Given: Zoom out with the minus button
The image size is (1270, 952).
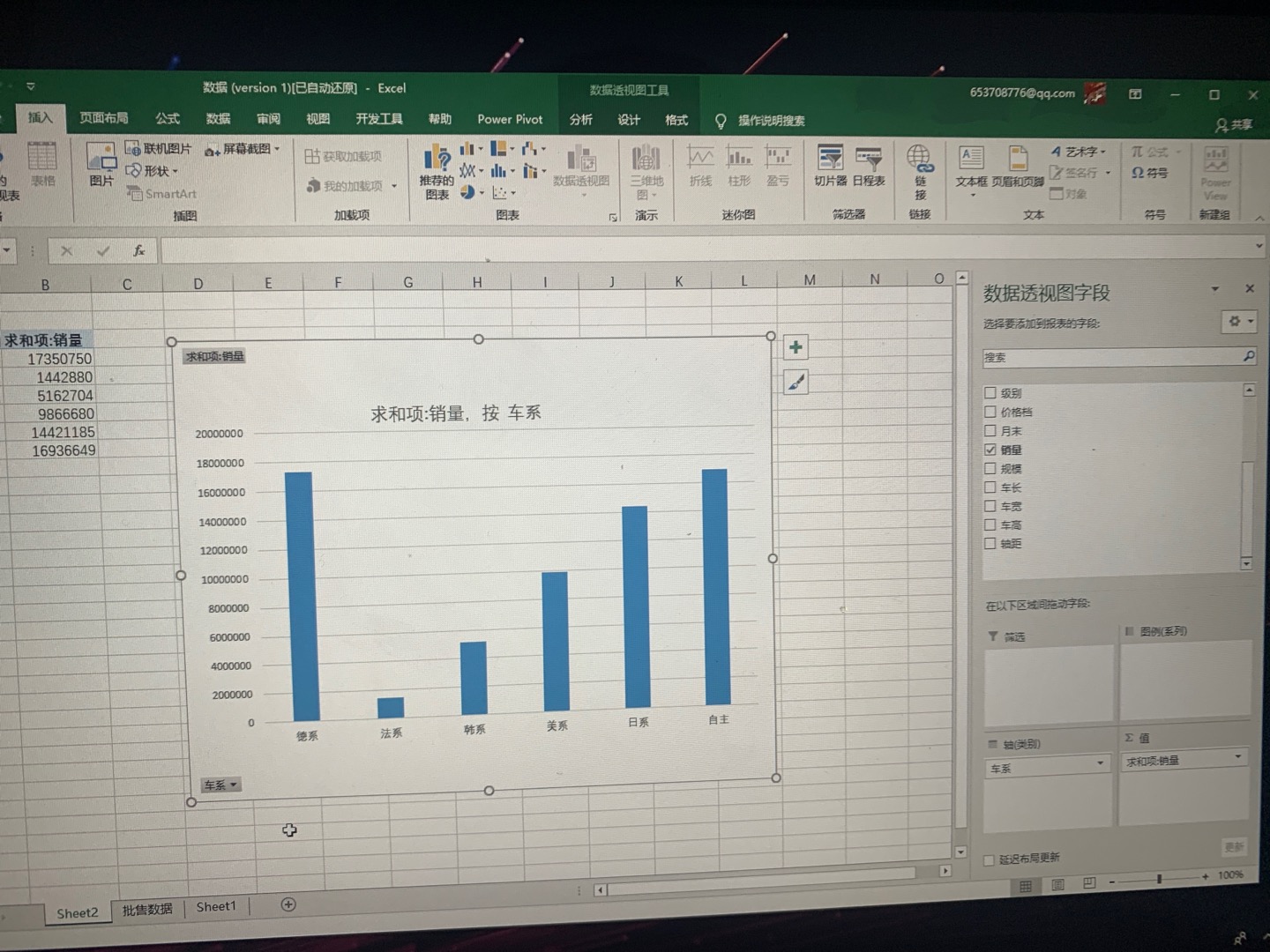Looking at the screenshot, I should pyautogui.click(x=1111, y=881).
